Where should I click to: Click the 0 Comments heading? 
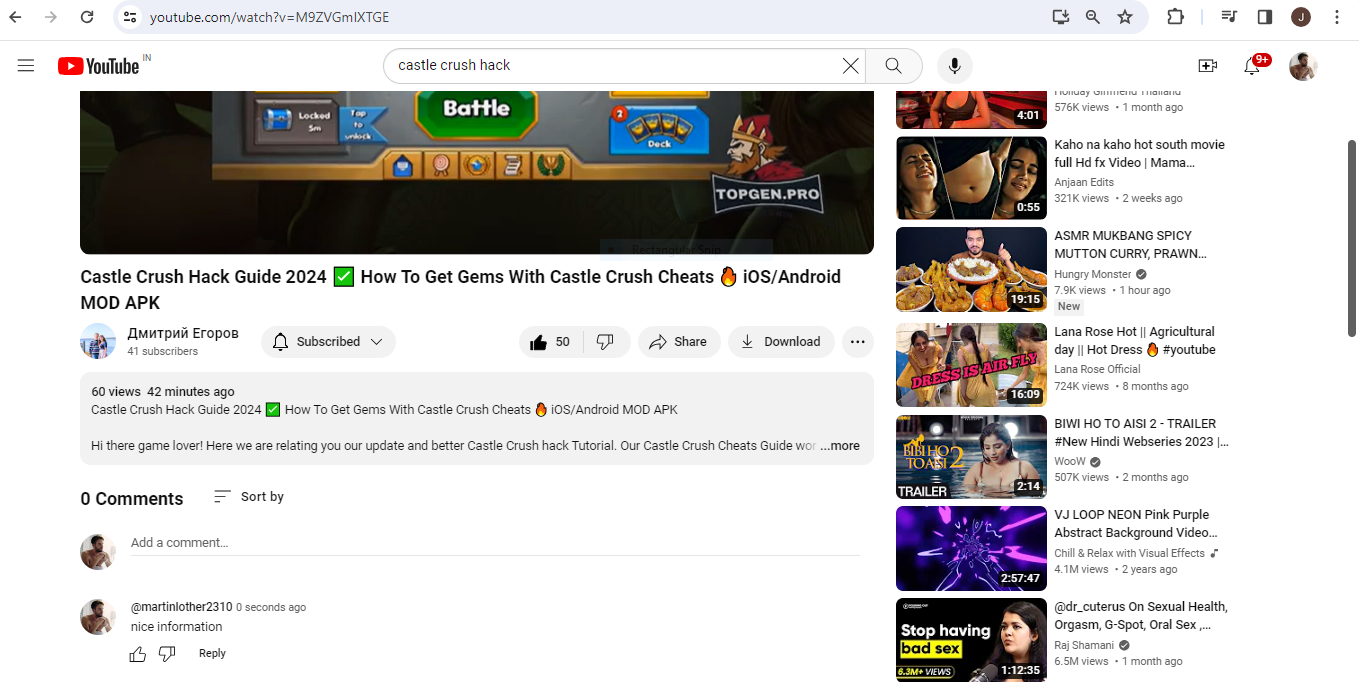click(132, 499)
